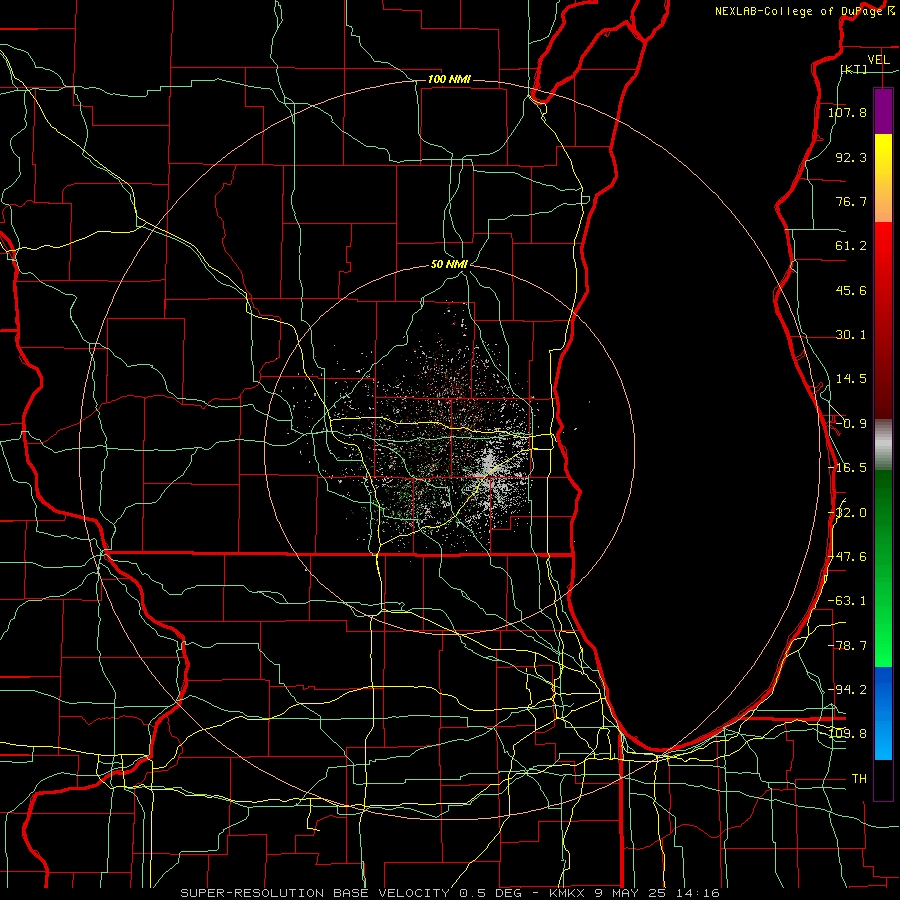Click the 50 NMI range ring label

click(449, 265)
